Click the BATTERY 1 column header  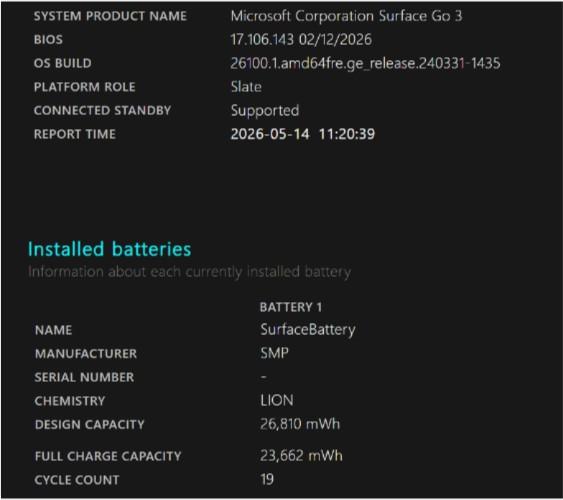pyautogui.click(x=291, y=307)
